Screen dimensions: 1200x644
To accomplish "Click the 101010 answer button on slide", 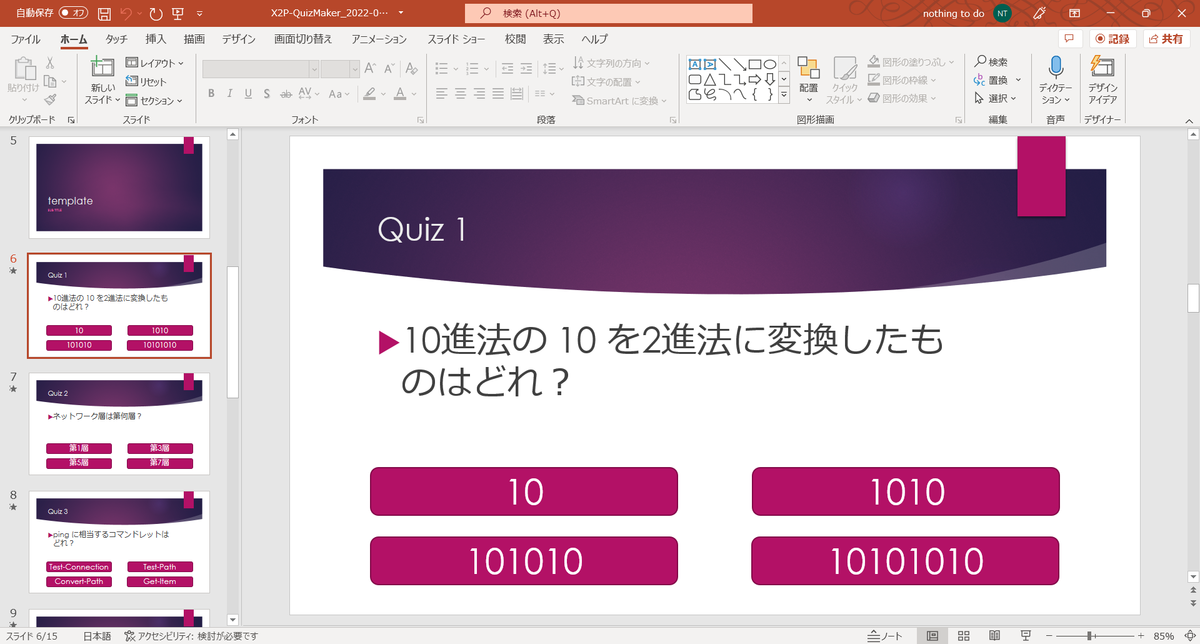I will 524,561.
